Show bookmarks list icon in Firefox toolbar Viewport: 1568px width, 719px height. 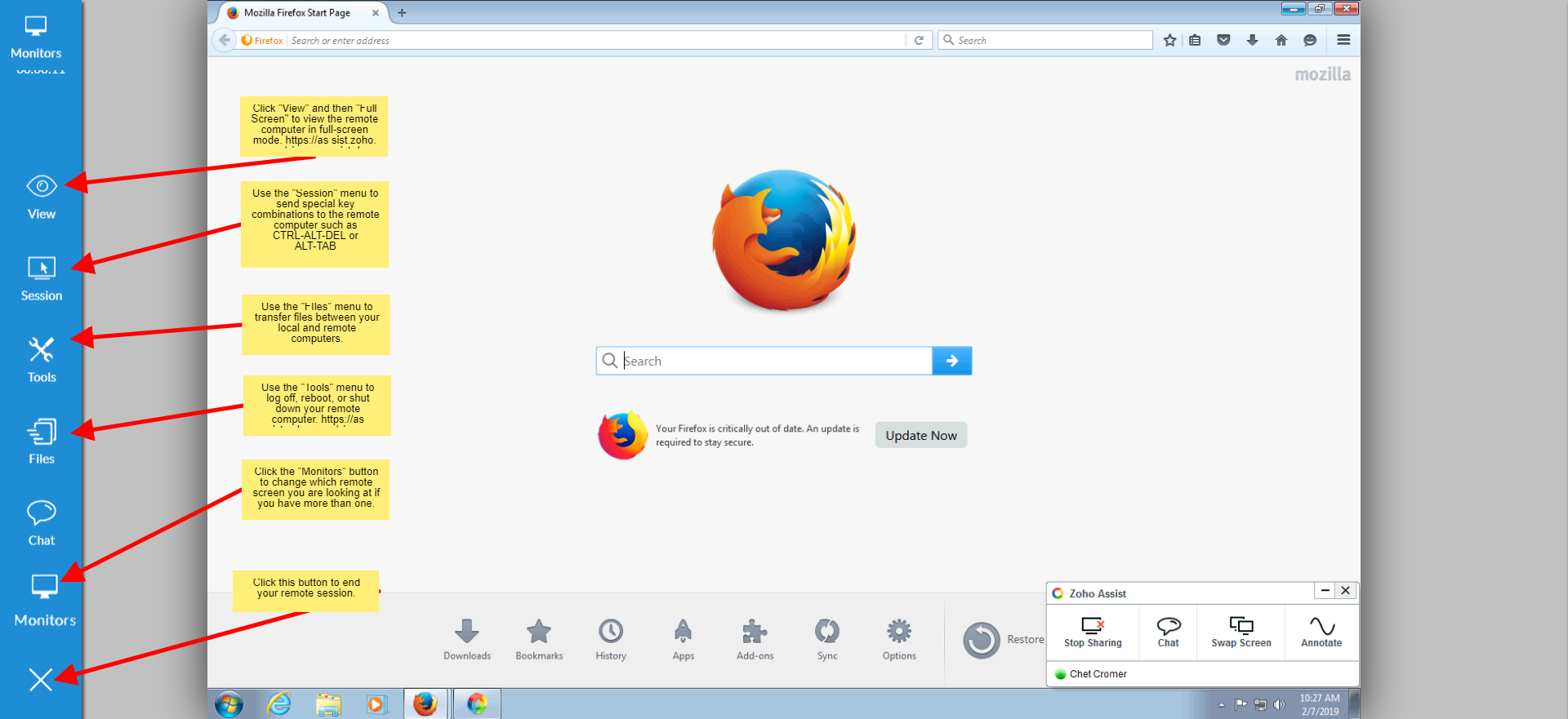pos(1195,40)
